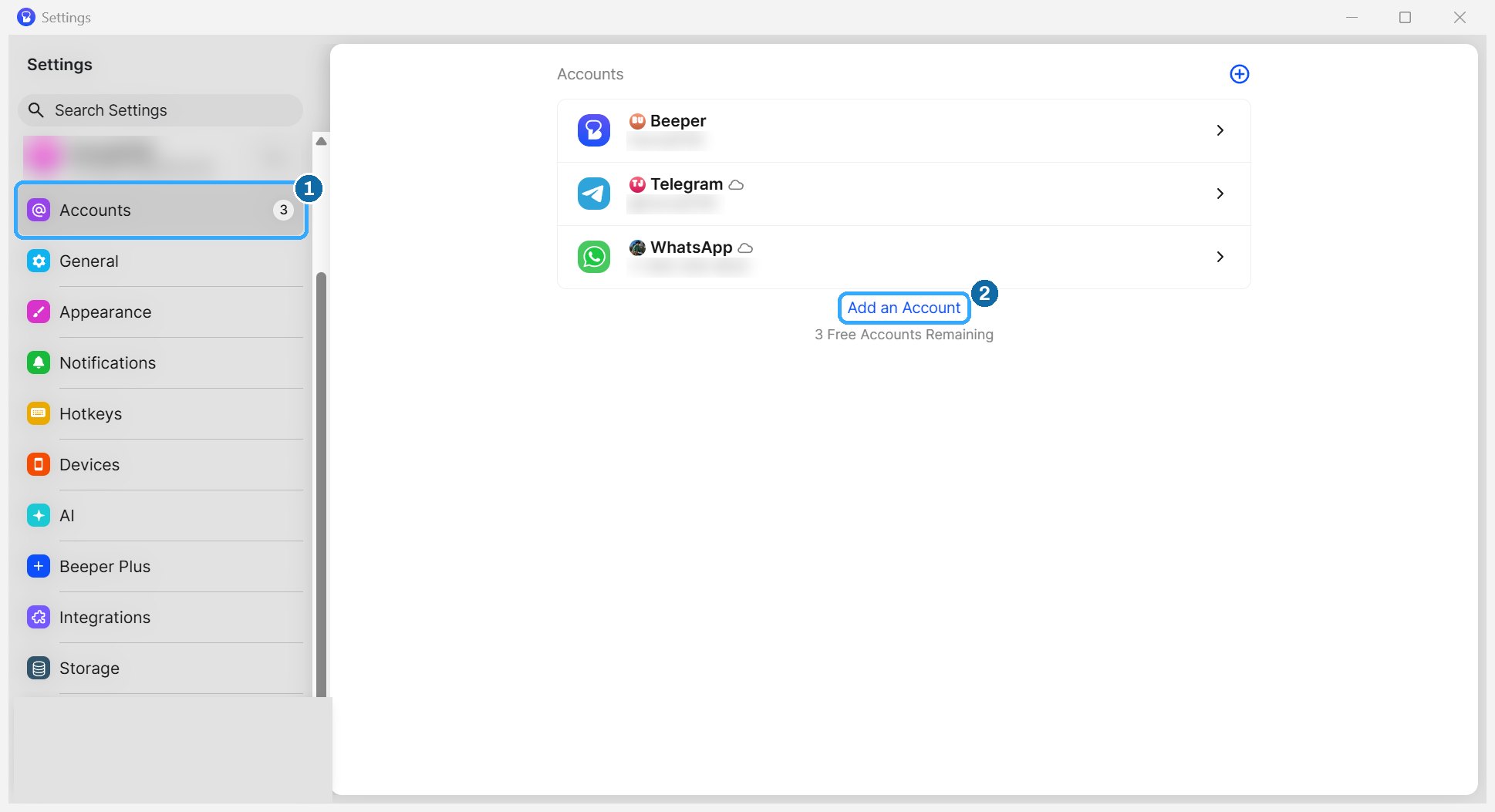This screenshot has width=1495, height=812.
Task: Click the WhatsApp green phone icon
Action: click(x=594, y=257)
